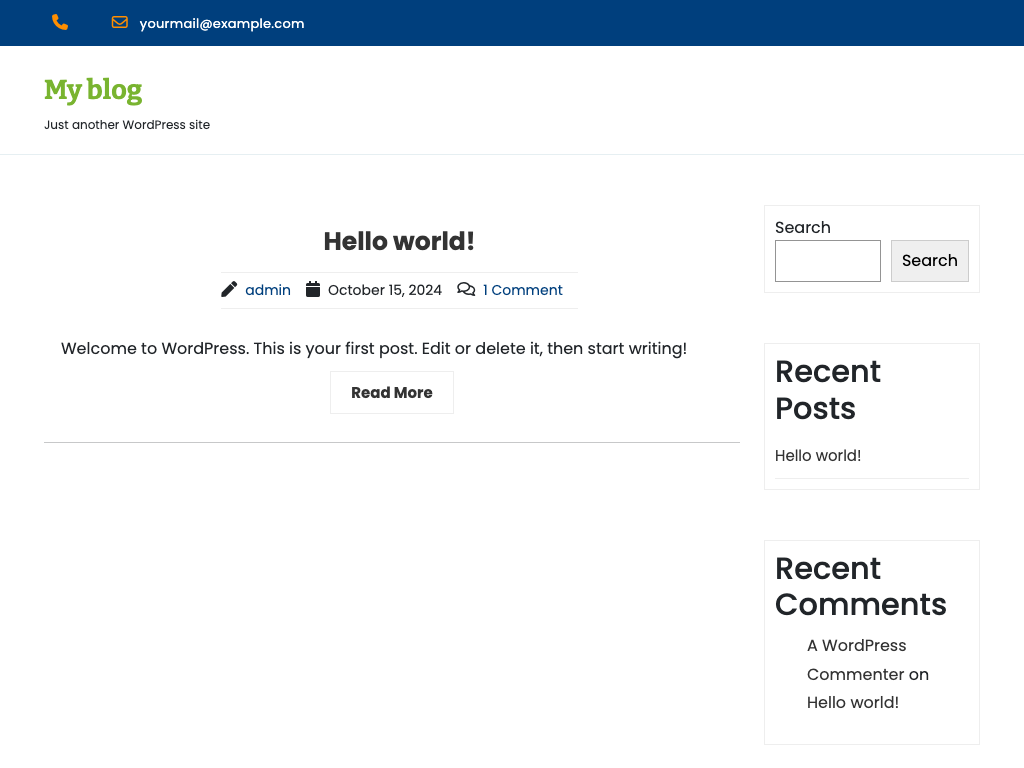The image size is (1024, 768).
Task: Click the Recent Posts widget heading
Action: tap(828, 390)
